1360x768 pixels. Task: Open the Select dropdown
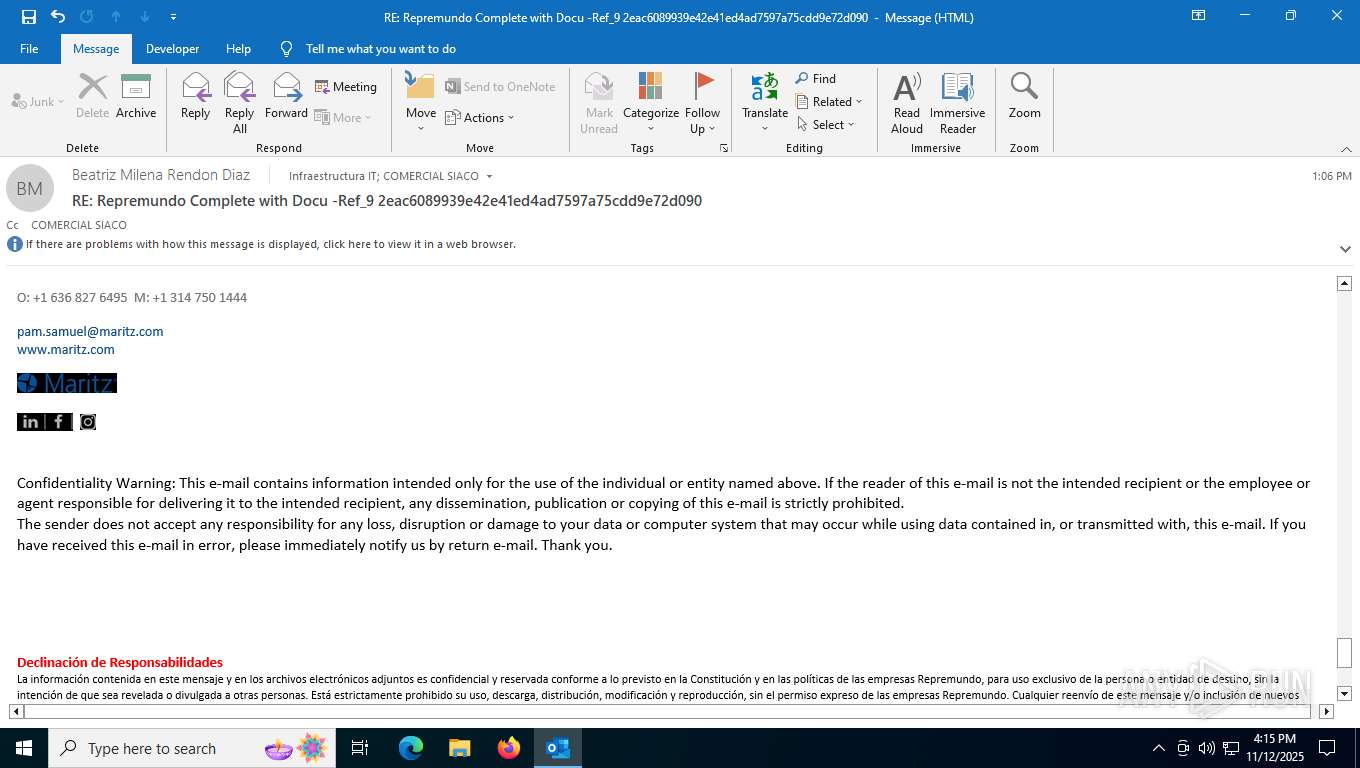[x=826, y=125]
